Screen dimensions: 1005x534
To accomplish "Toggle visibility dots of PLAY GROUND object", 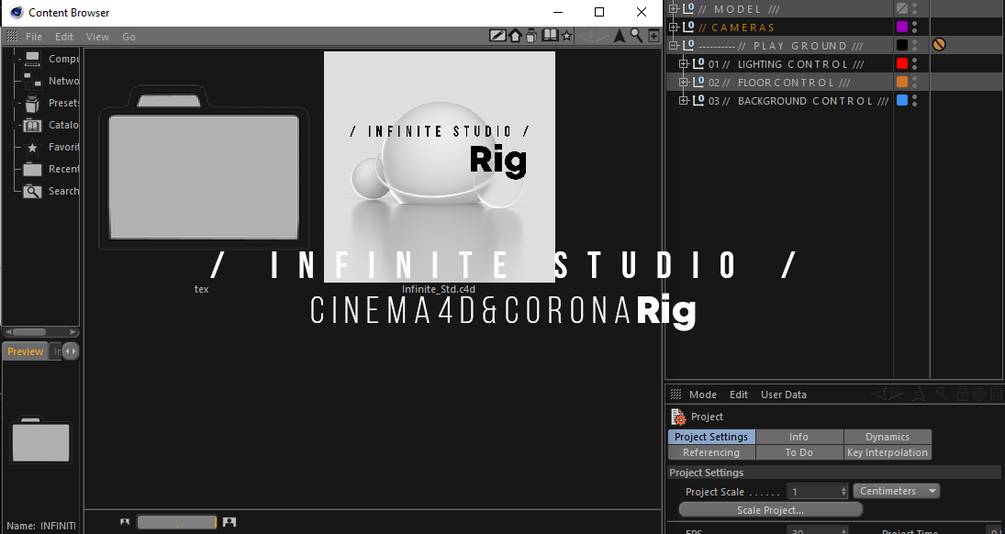I will pos(915,46).
